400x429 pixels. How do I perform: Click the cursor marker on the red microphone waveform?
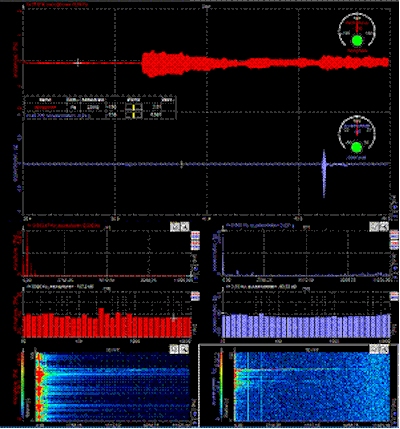[78, 62]
